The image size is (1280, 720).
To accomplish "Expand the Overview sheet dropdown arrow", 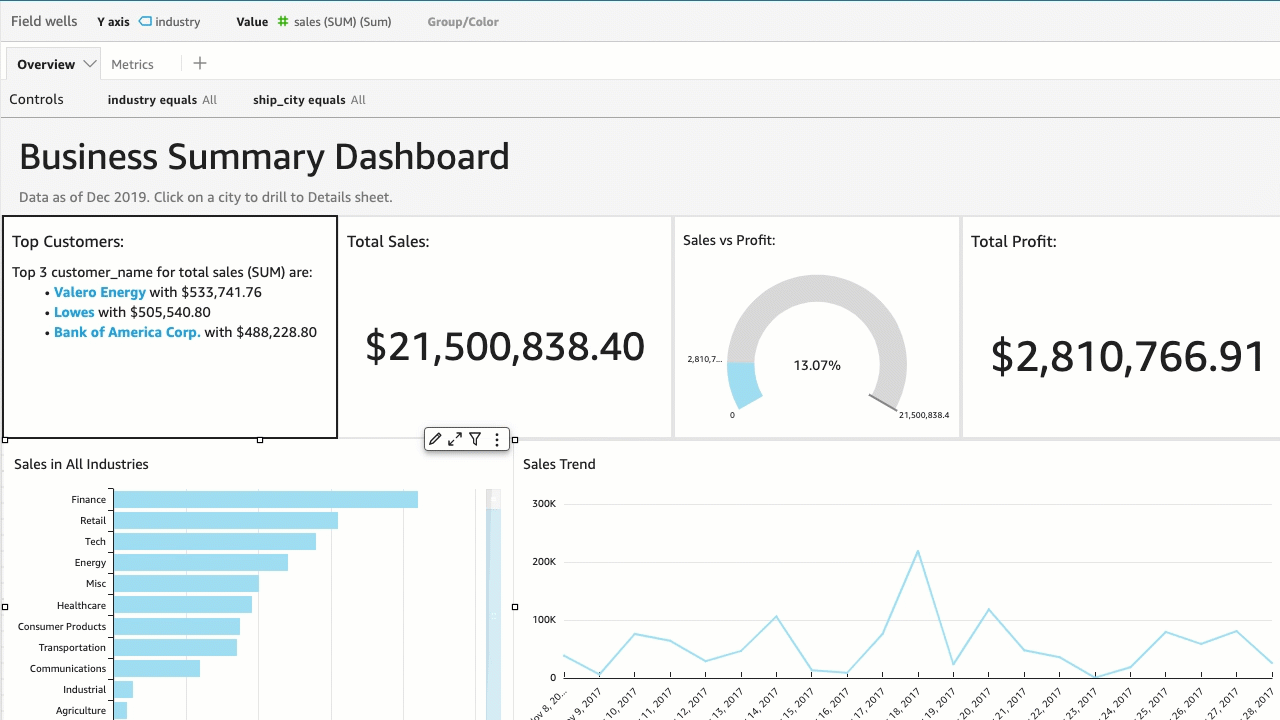I will [89, 64].
